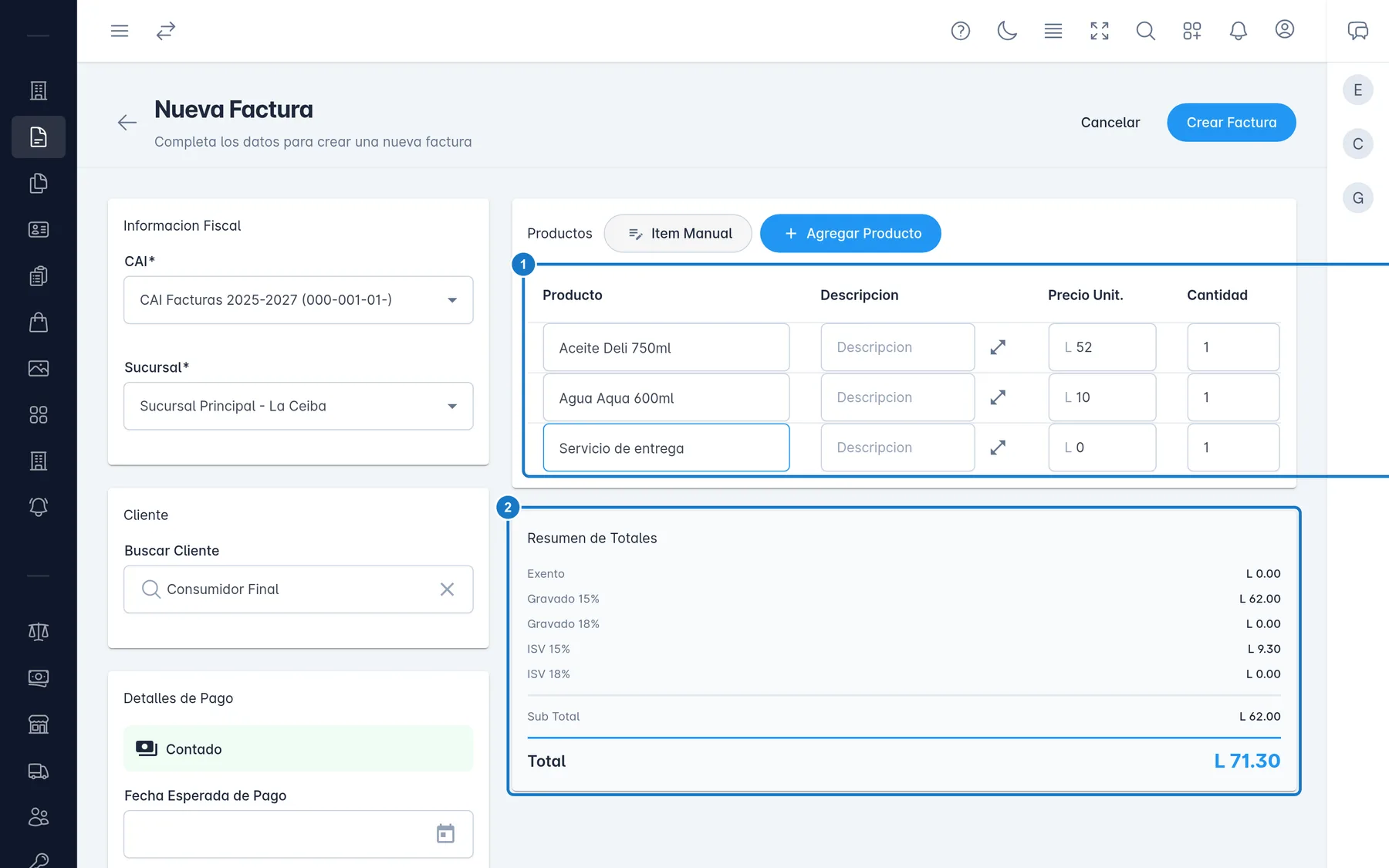Click the Crear Factura button
The image size is (1389, 868).
(1232, 123)
